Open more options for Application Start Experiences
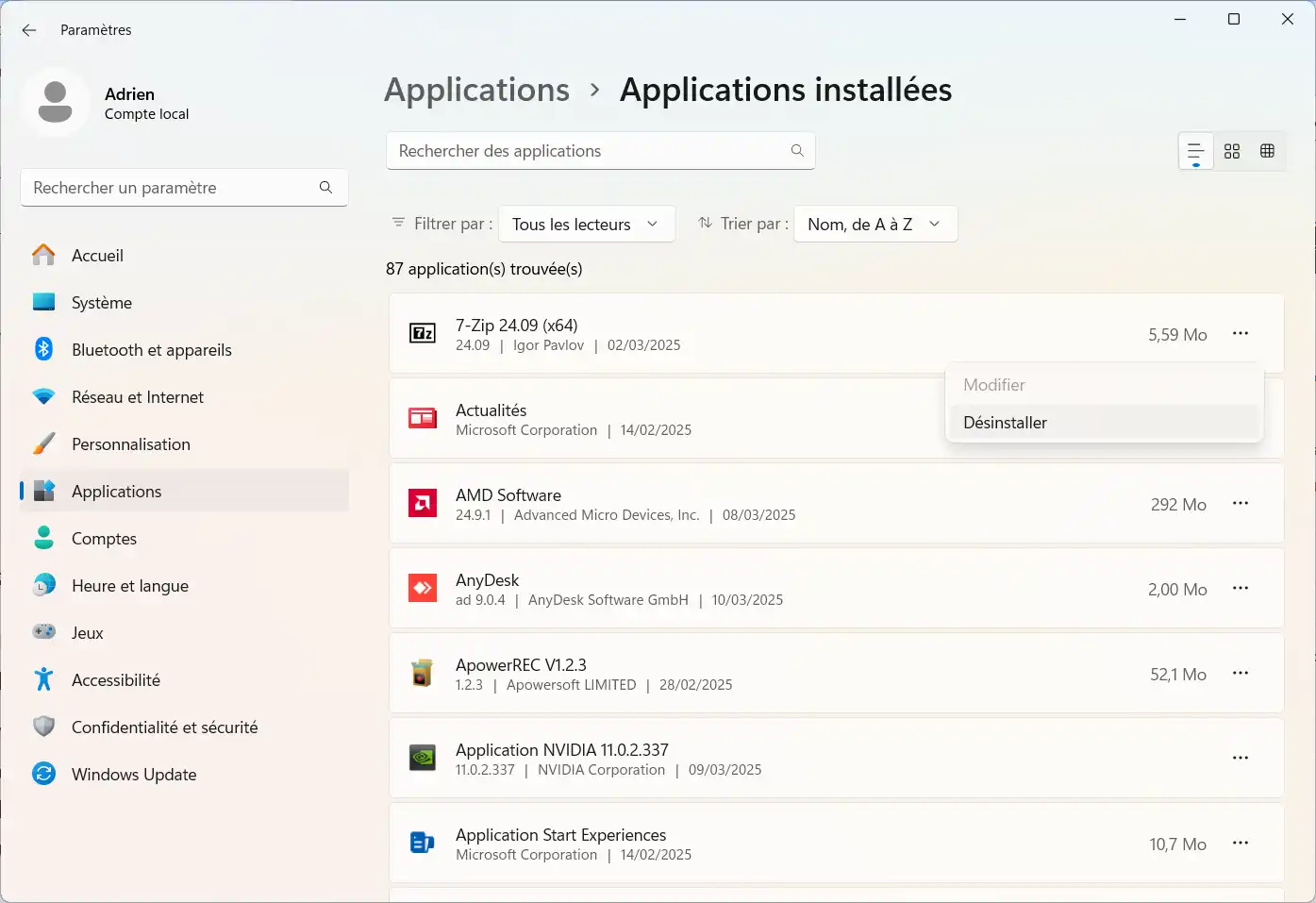1316x903 pixels. click(x=1241, y=843)
